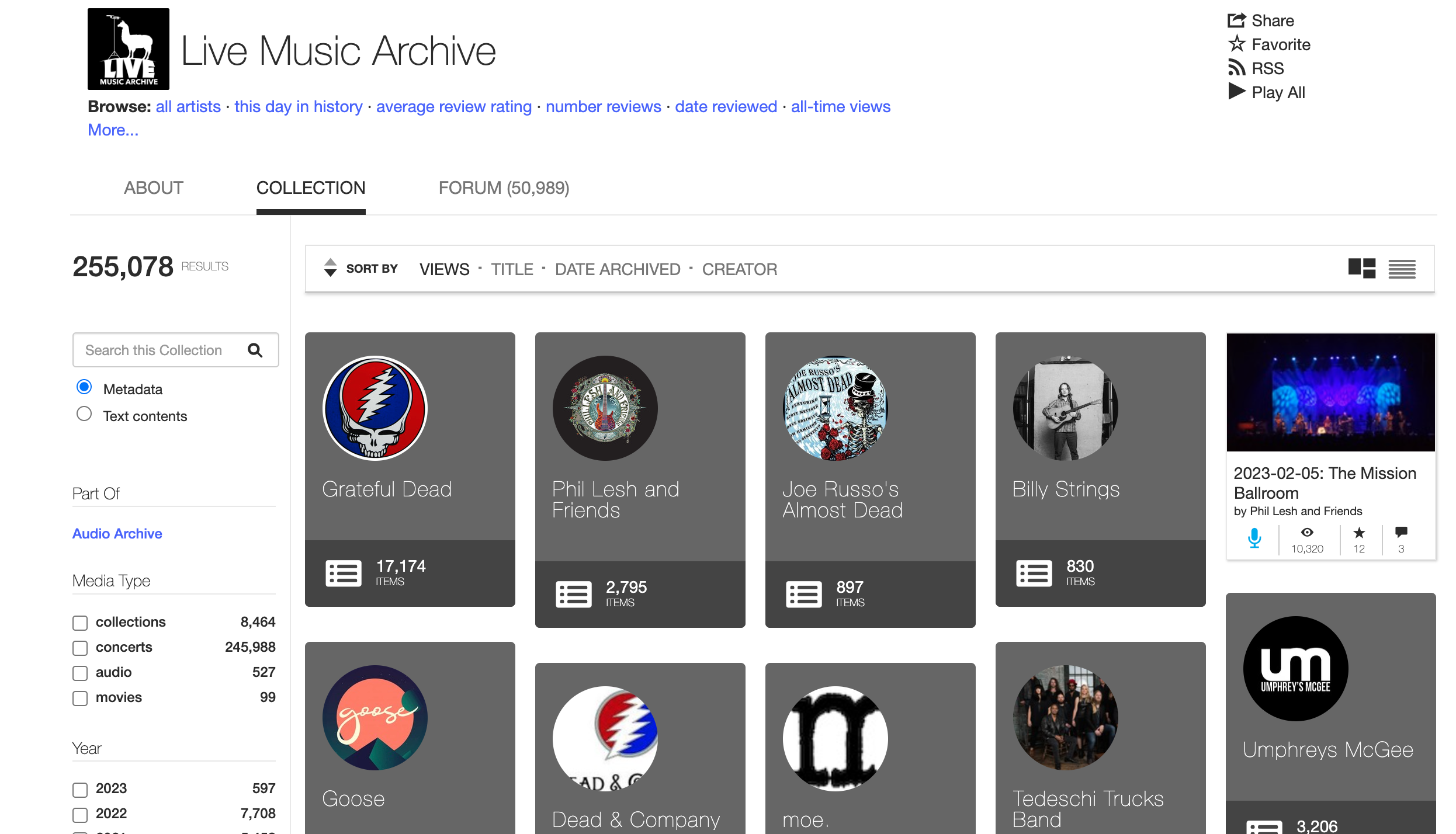The image size is (1456, 834).
Task: Click the search magnifier icon
Action: 255,350
